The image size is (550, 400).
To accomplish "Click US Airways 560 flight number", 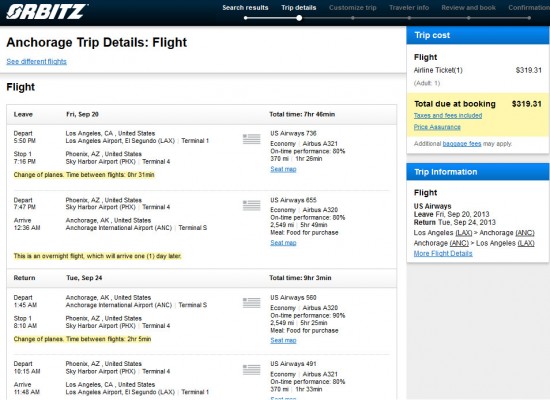I will coord(293,298).
